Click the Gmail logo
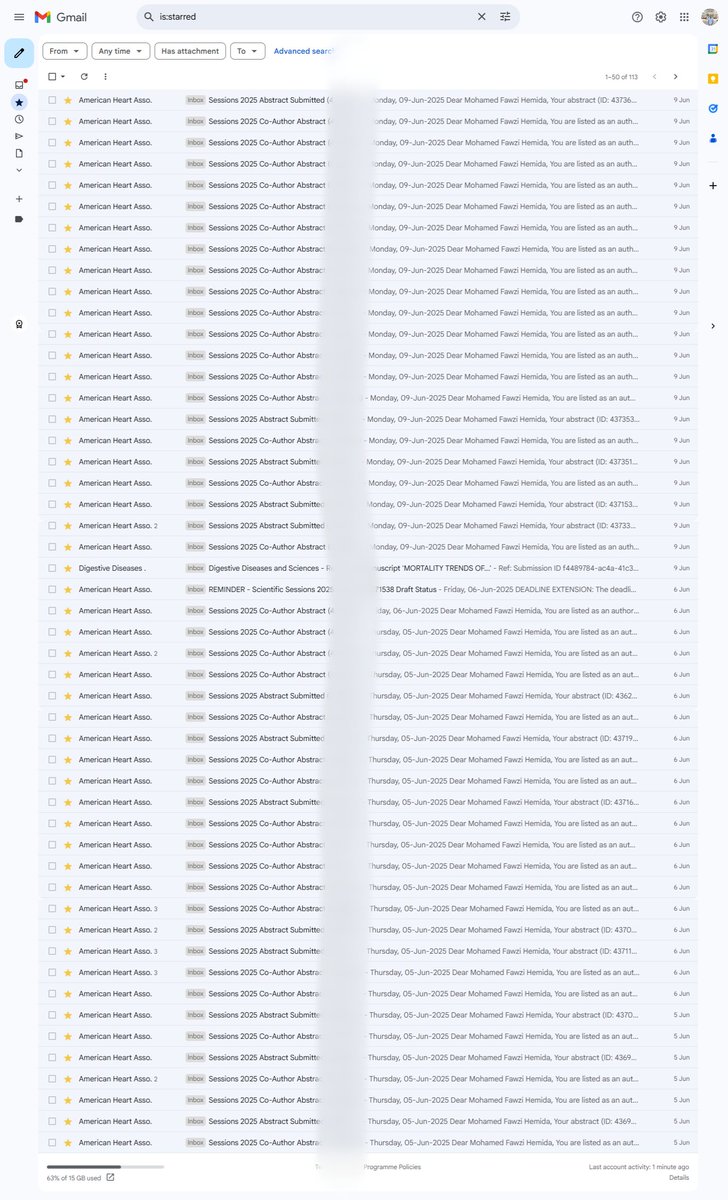The image size is (728, 1200). pyautogui.click(x=61, y=17)
